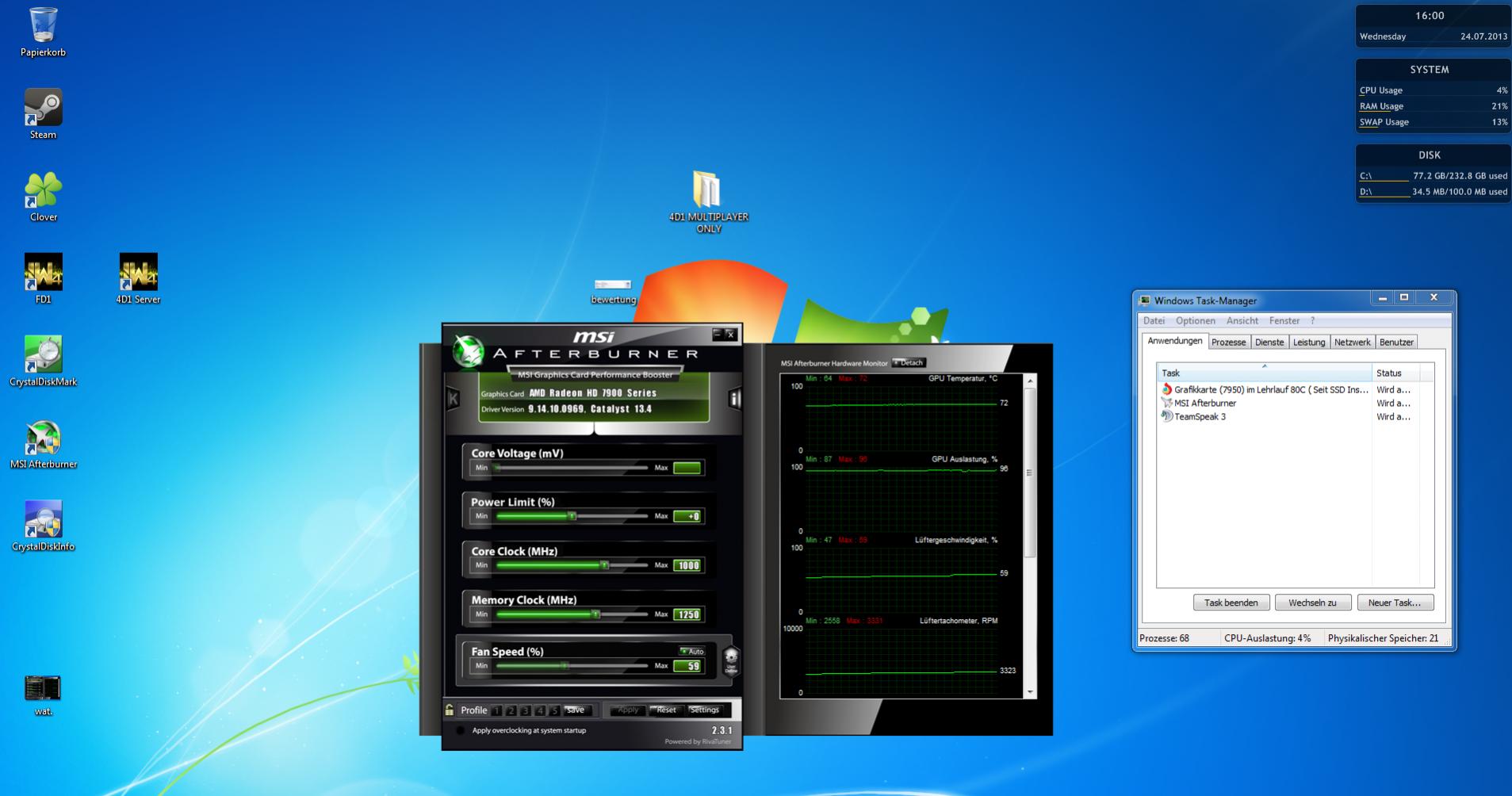Screen dimensions: 1512x796
Task: Switch to the Benutzer tab
Action: click(x=1396, y=343)
